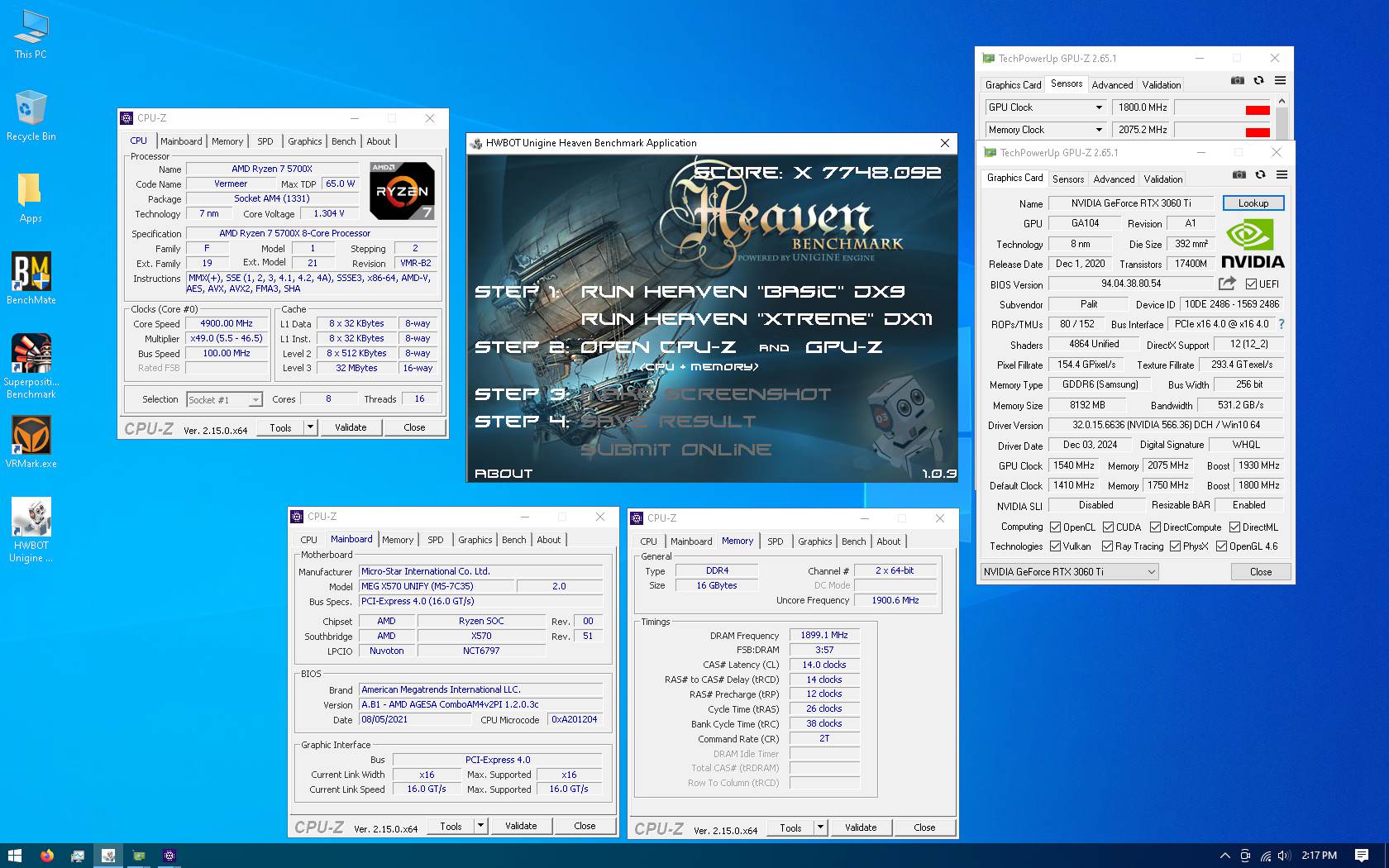Switch to Advanced tab in front GPU-Z window
Viewport: 1389px width, 868px height.
(x=1114, y=179)
